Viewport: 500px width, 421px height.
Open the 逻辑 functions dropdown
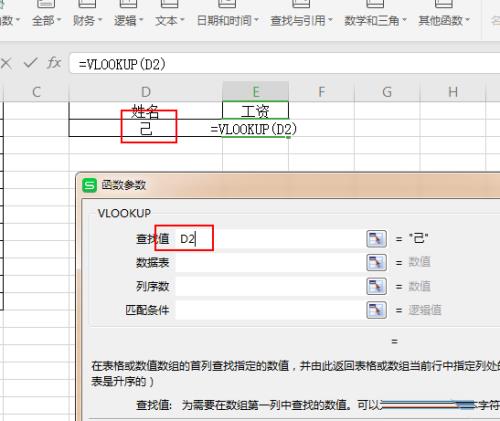click(128, 21)
